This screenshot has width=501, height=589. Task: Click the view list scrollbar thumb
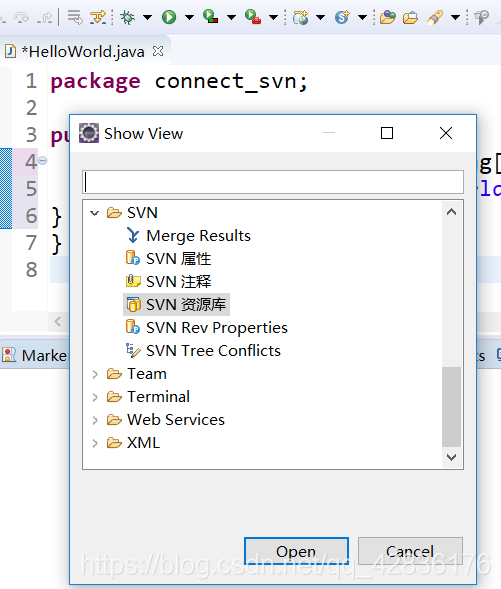coord(451,407)
